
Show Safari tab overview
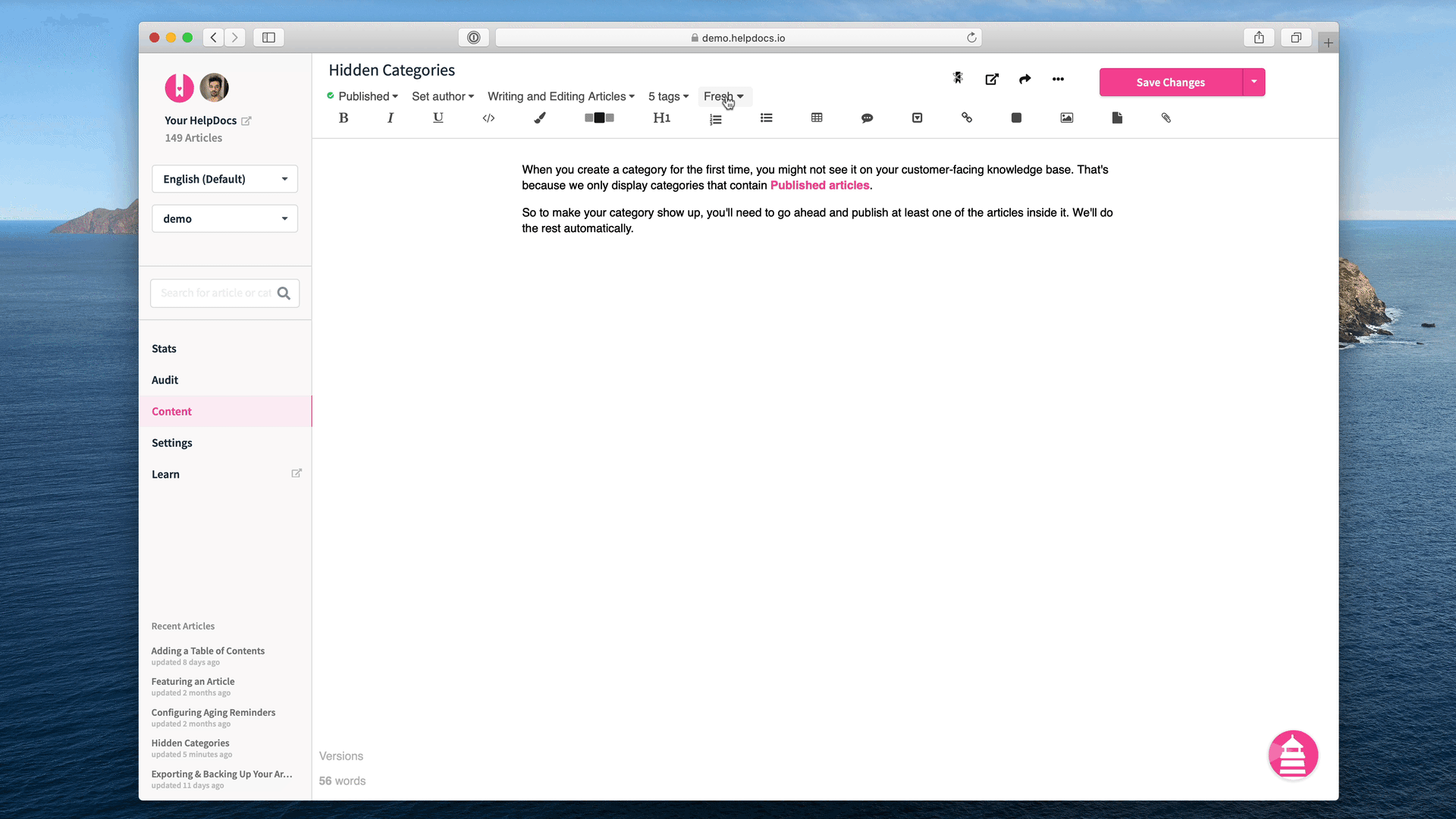(x=1296, y=37)
